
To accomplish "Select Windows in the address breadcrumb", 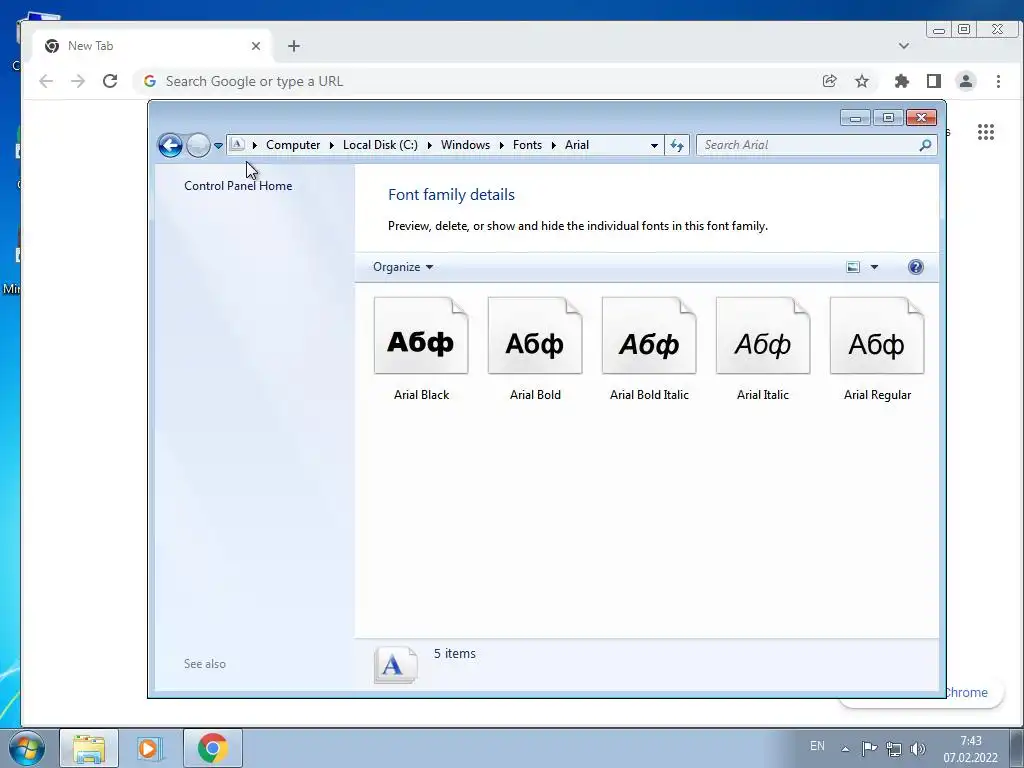I will (x=465, y=145).
